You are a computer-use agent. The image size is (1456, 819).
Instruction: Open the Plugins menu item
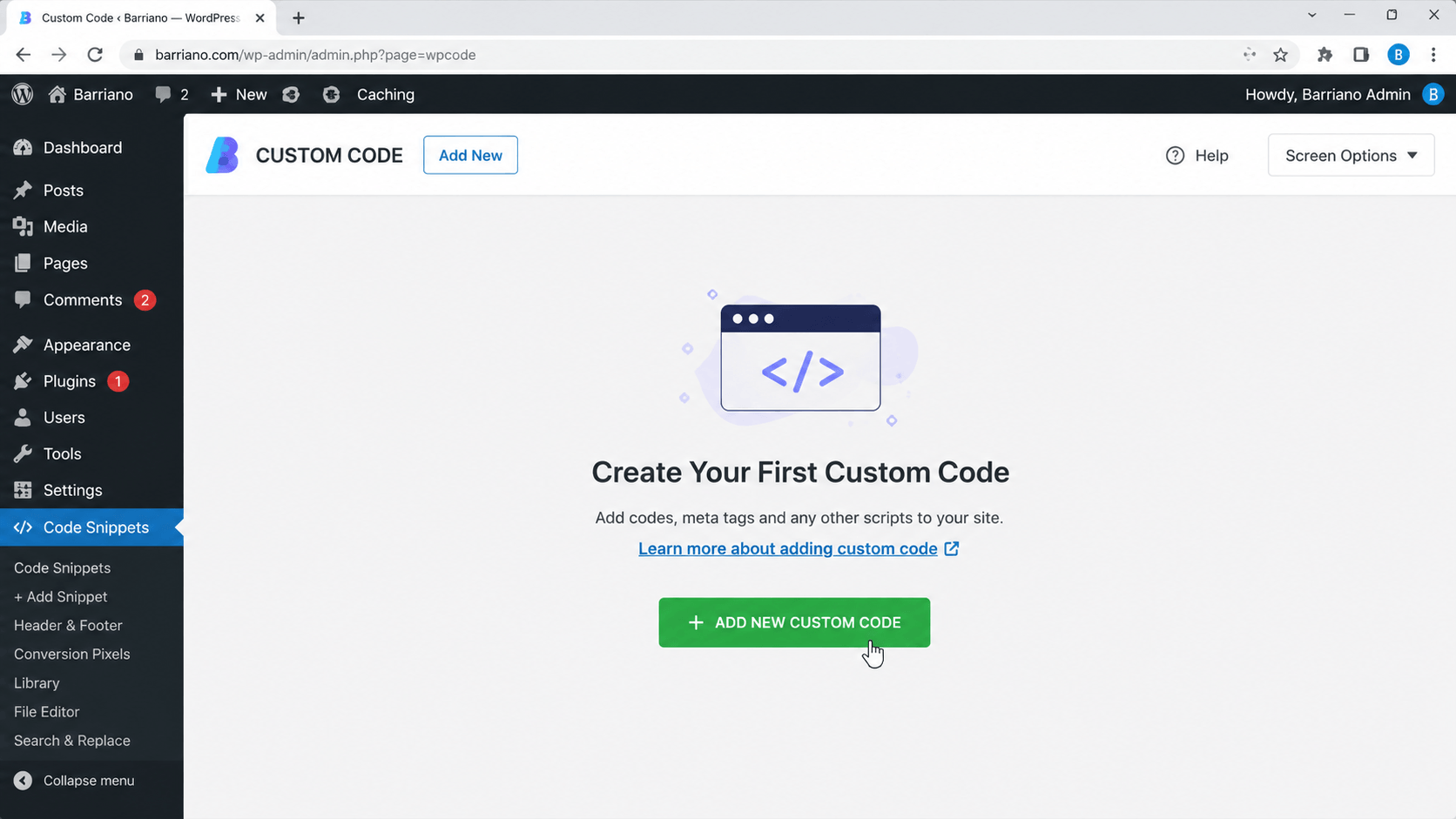70,381
